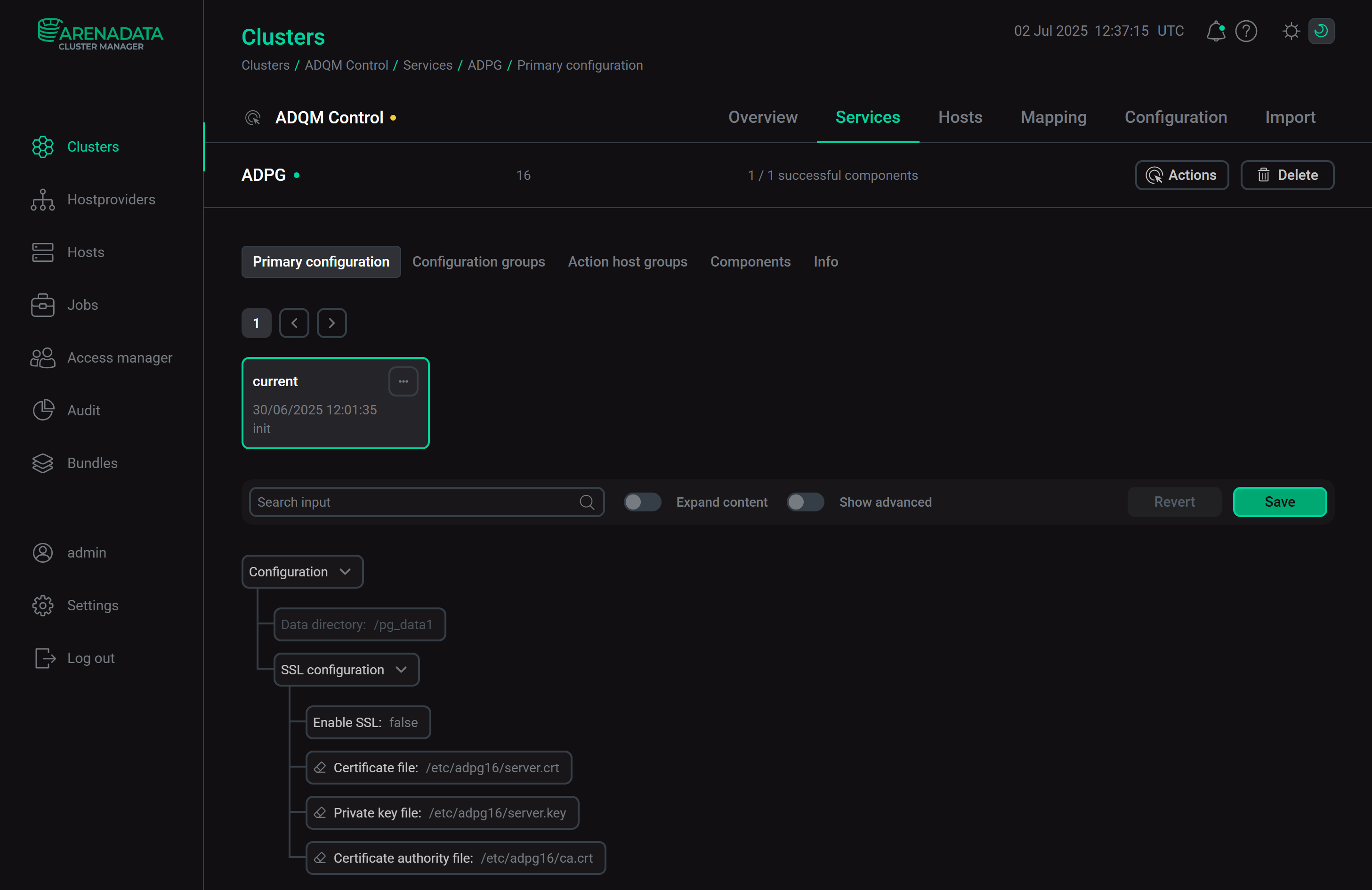Go to next config version page

click(331, 324)
